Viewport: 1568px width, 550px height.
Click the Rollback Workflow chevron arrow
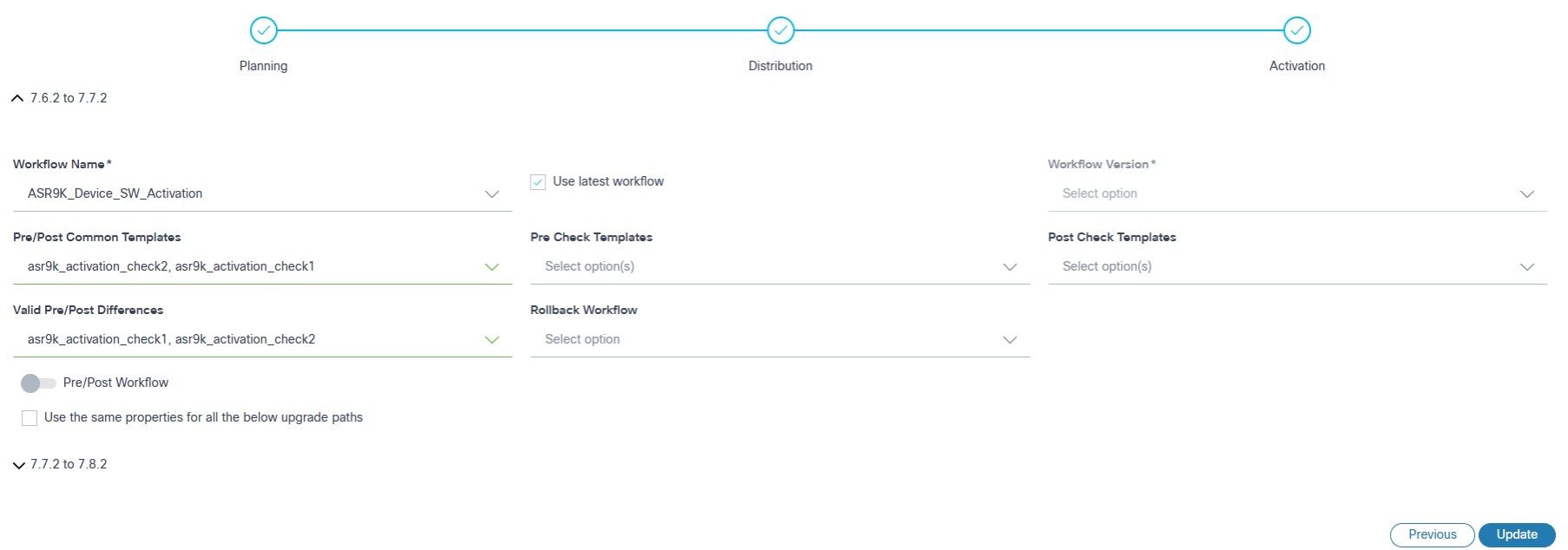pos(1009,340)
